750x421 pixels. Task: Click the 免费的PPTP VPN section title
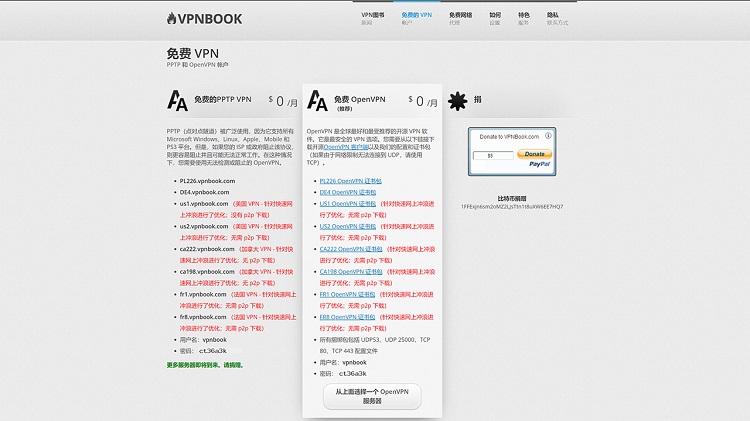coord(222,100)
